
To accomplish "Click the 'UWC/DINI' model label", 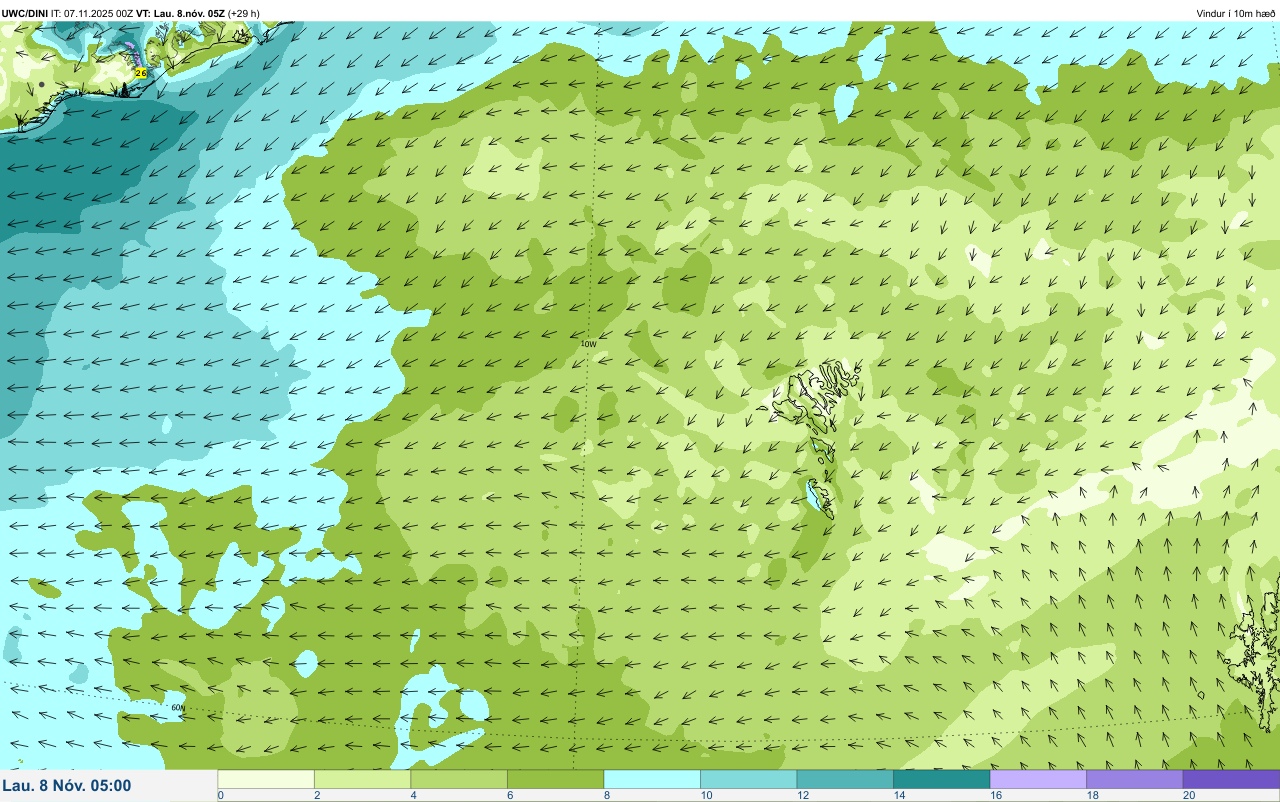I will [x=25, y=13].
